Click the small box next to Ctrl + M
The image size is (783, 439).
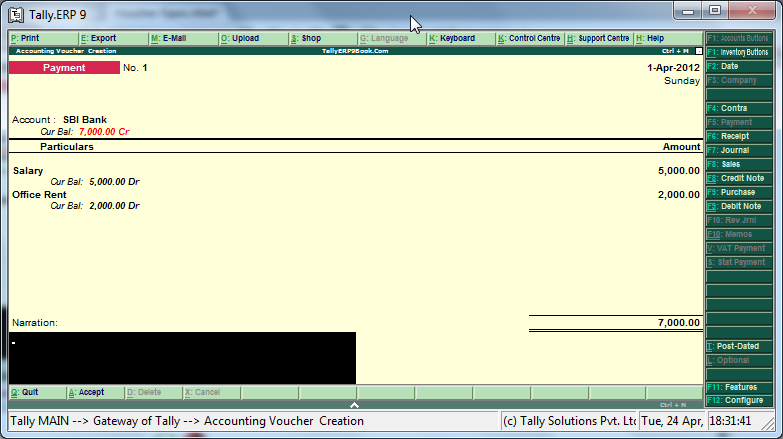pos(699,51)
